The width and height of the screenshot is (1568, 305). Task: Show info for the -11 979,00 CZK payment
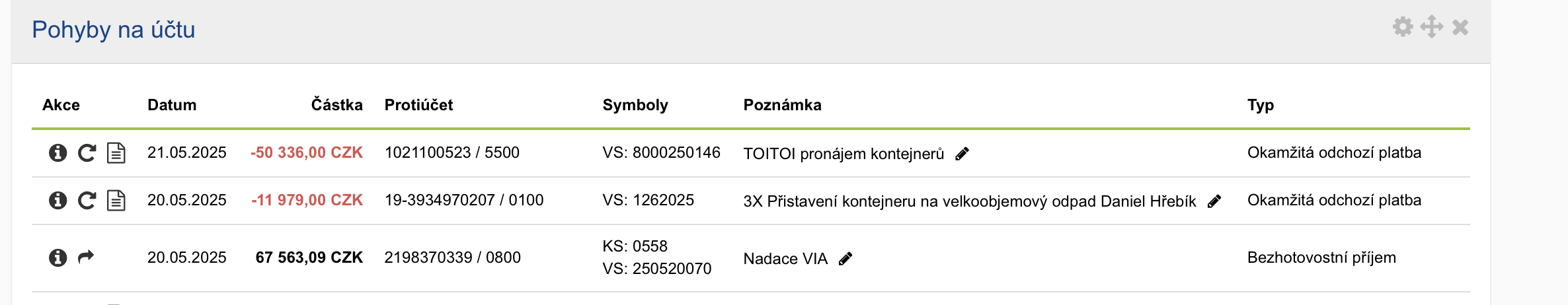[x=58, y=201]
